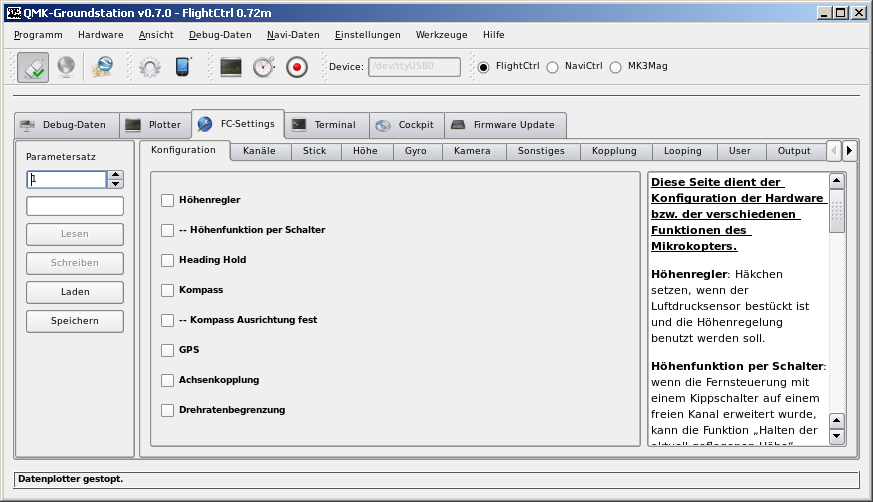Viewport: 873px width, 502px height.
Task: Click the mobile phone toolbar icon
Action: (183, 67)
